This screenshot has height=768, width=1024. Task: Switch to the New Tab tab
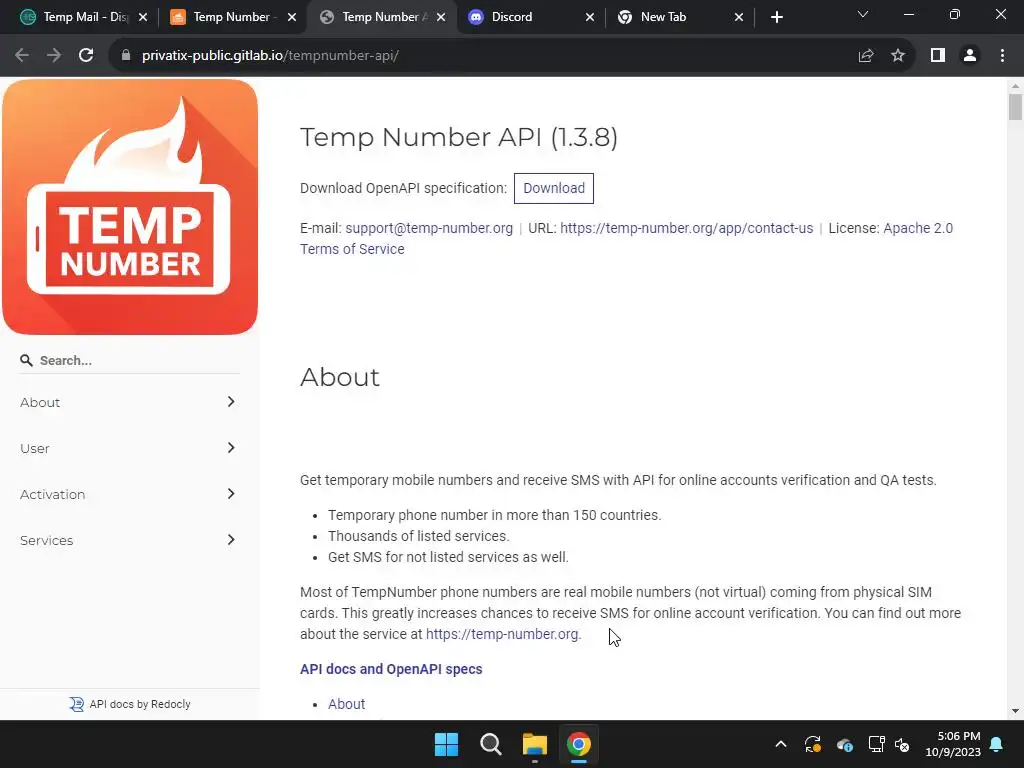679,17
